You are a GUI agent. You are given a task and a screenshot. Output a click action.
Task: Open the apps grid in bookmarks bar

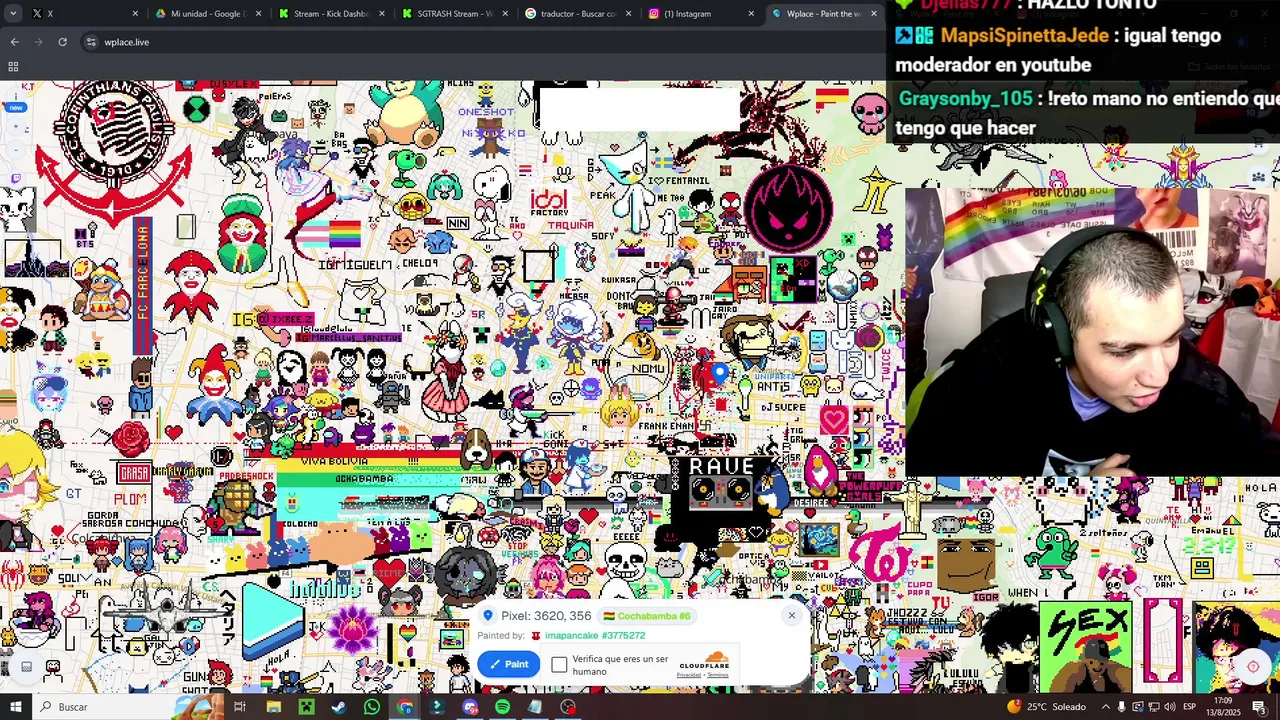13,67
